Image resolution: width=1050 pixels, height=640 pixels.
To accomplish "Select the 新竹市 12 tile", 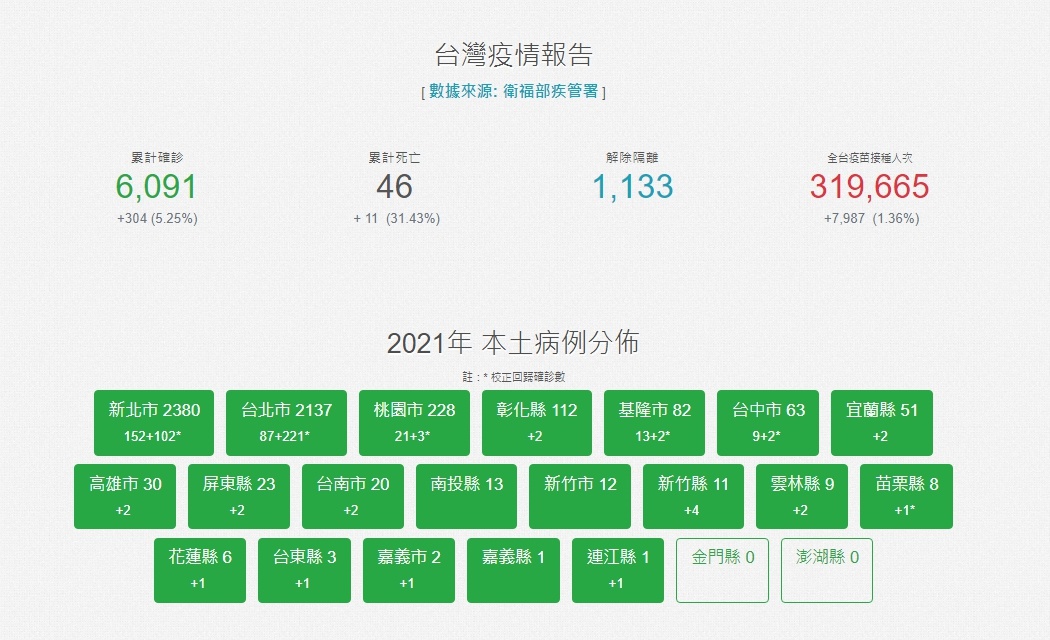I will 580,496.
